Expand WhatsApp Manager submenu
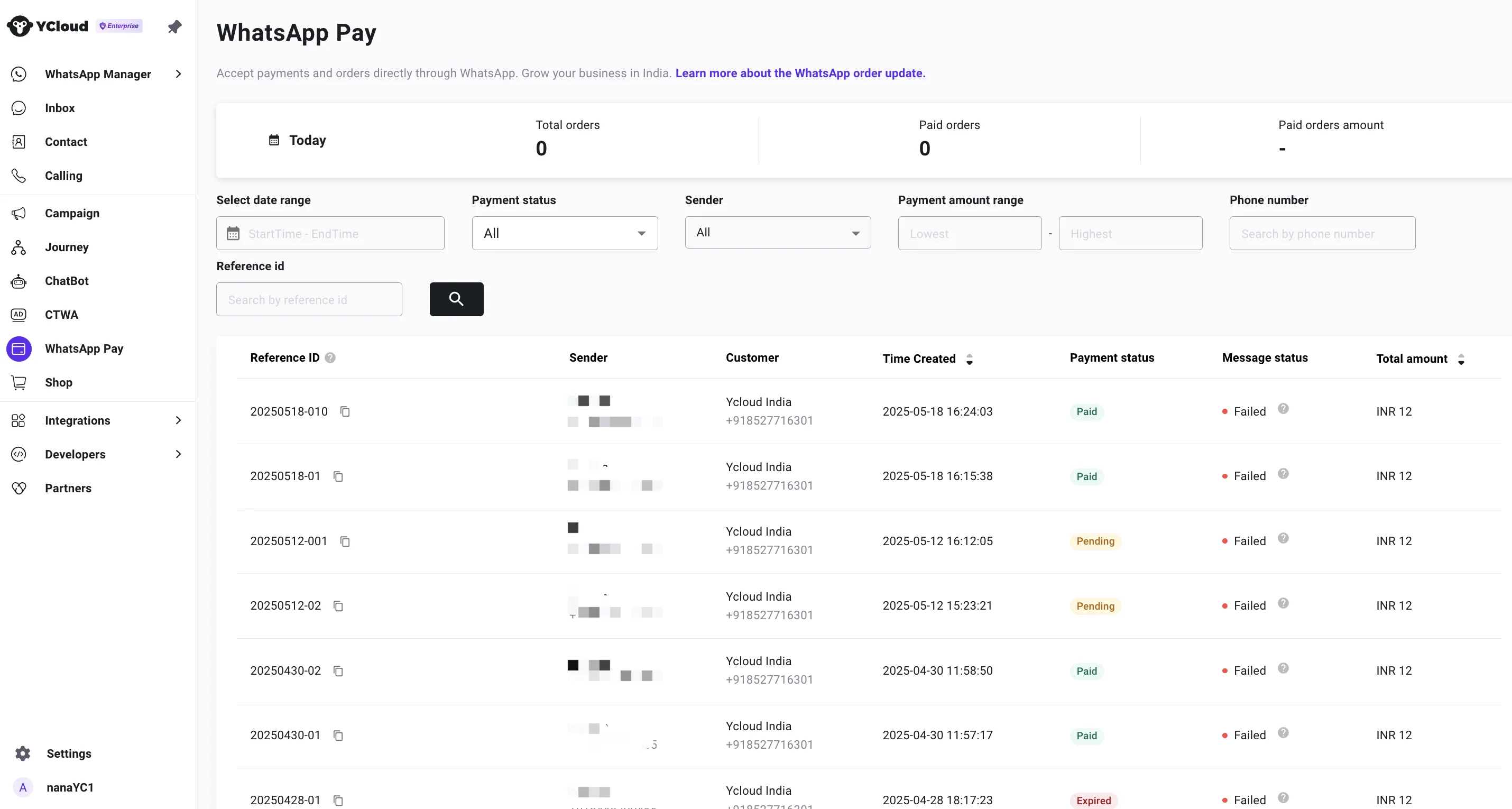The height and width of the screenshot is (809, 1512). [x=179, y=74]
